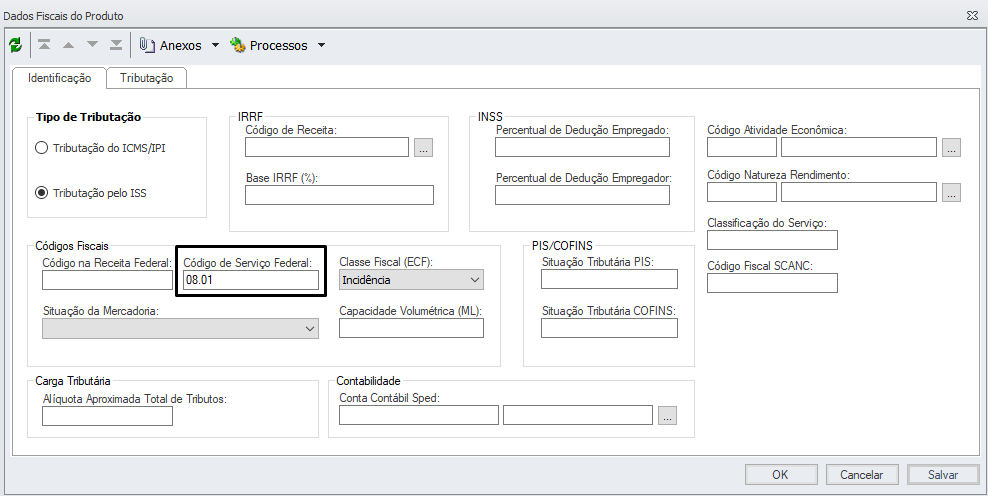
Task: Click Situação Tributária PIS field
Action: pos(609,279)
